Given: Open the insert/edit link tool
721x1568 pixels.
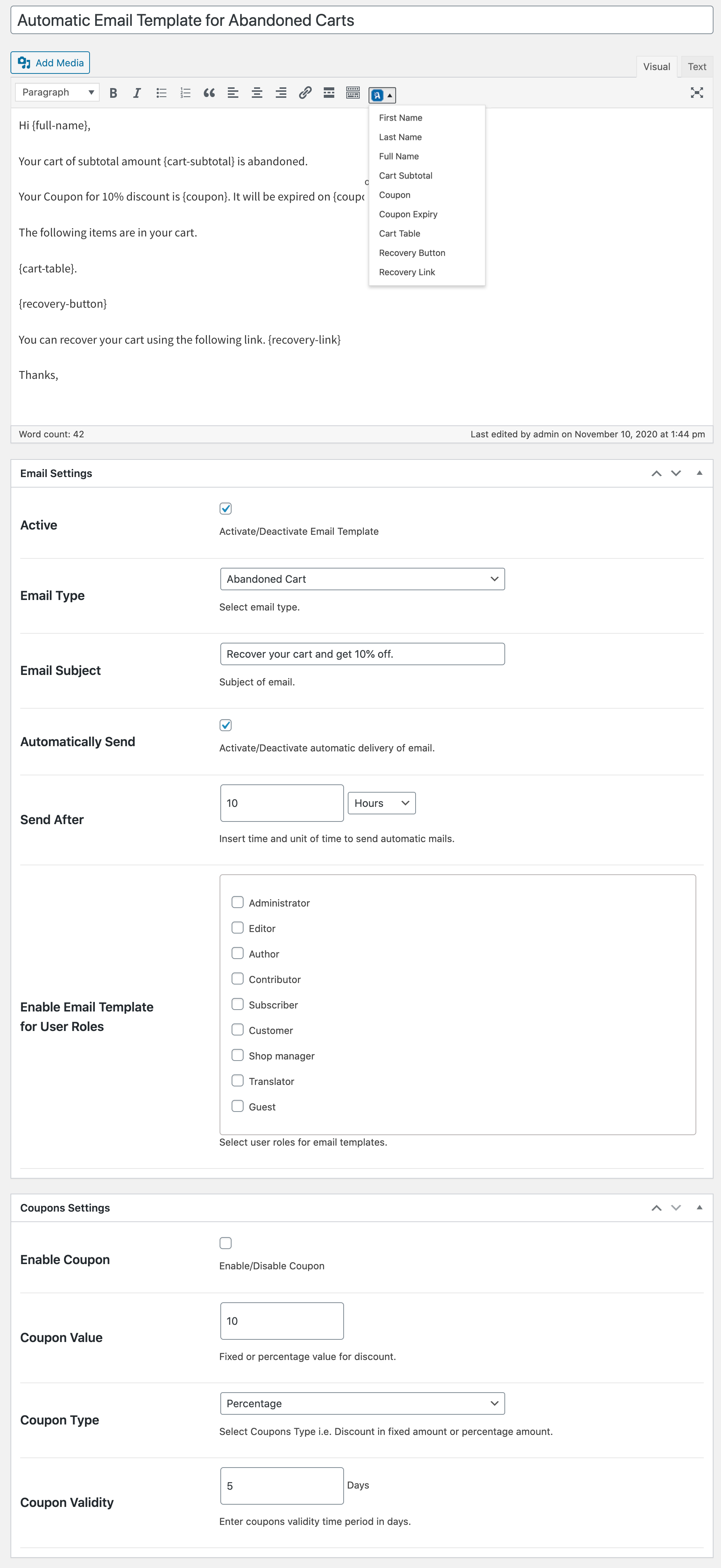Looking at the screenshot, I should tap(305, 93).
